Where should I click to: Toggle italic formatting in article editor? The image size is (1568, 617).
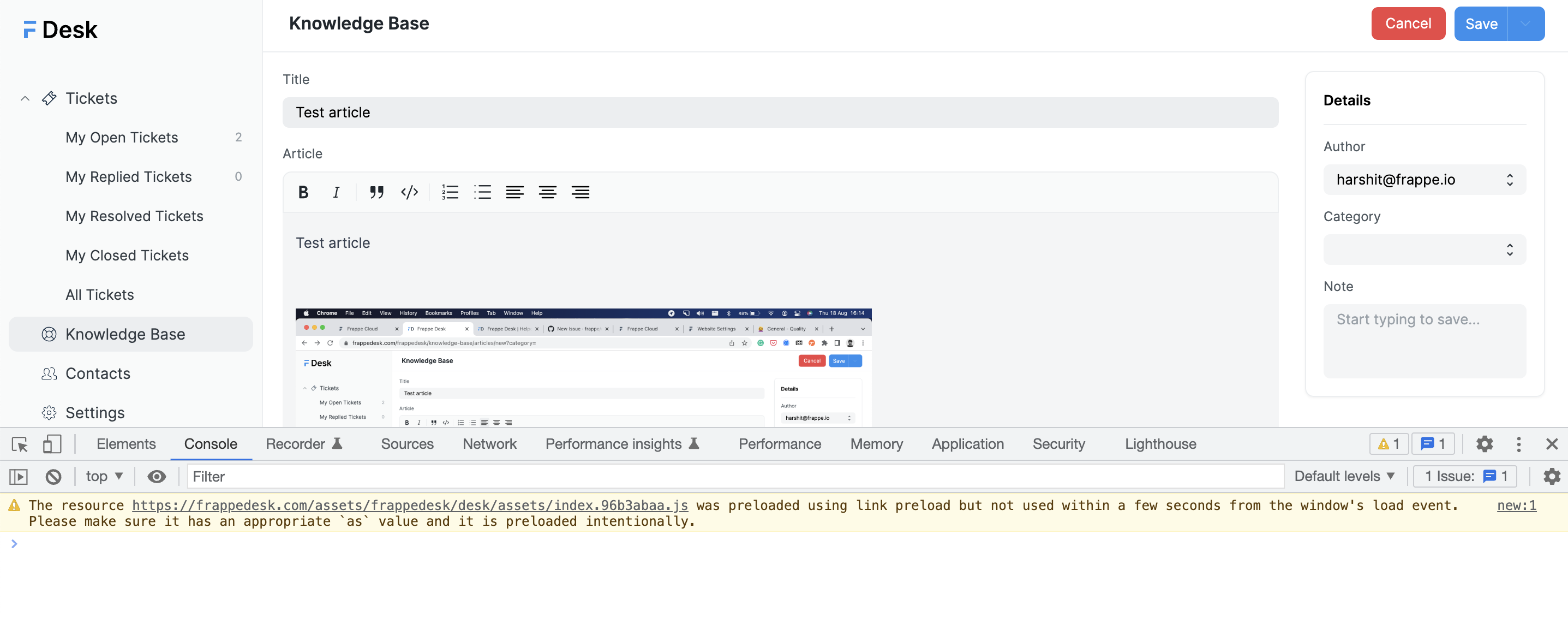point(336,192)
